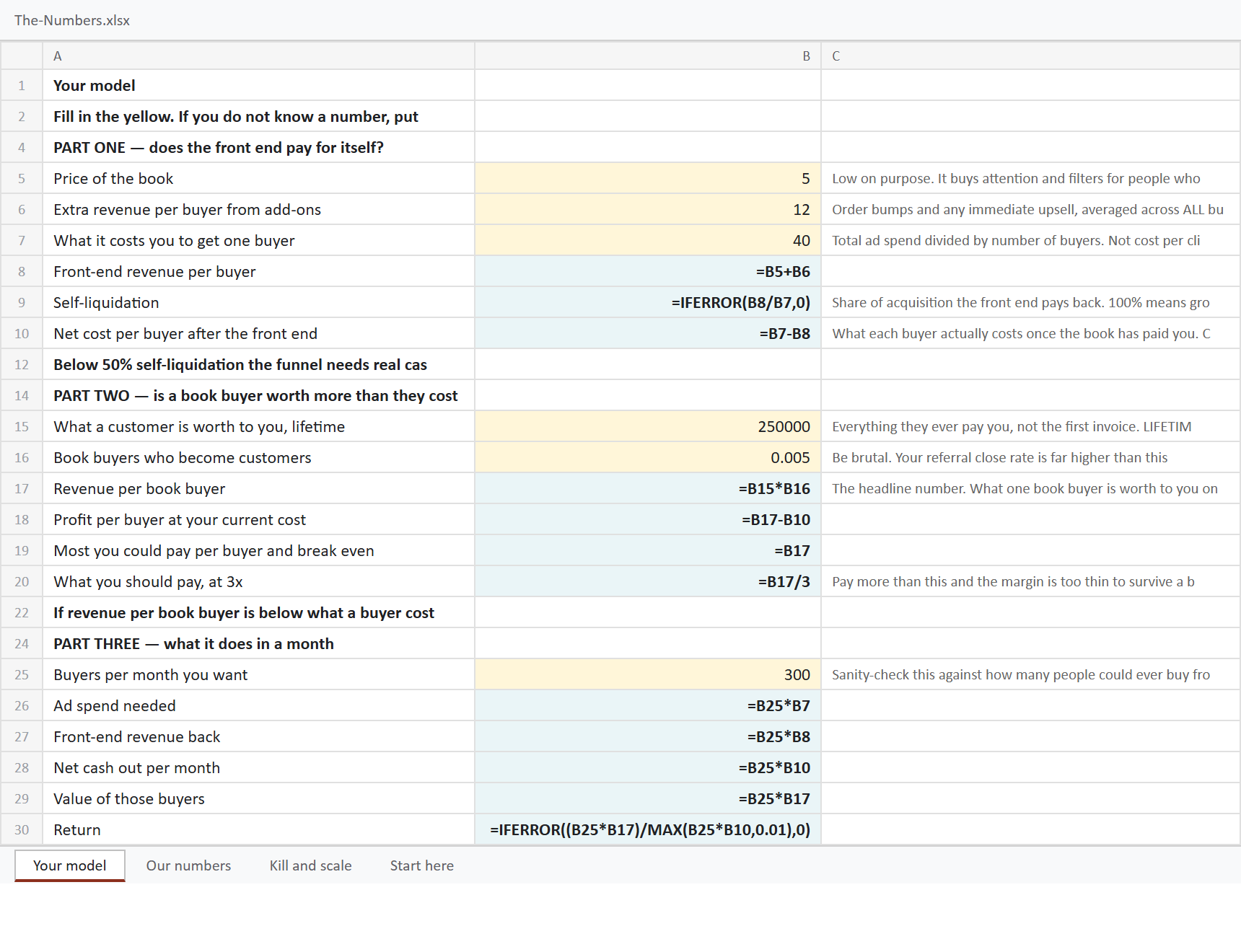This screenshot has width=1241, height=952.
Task: Click the 'PART ONE' heading cell
Action: (x=259, y=147)
